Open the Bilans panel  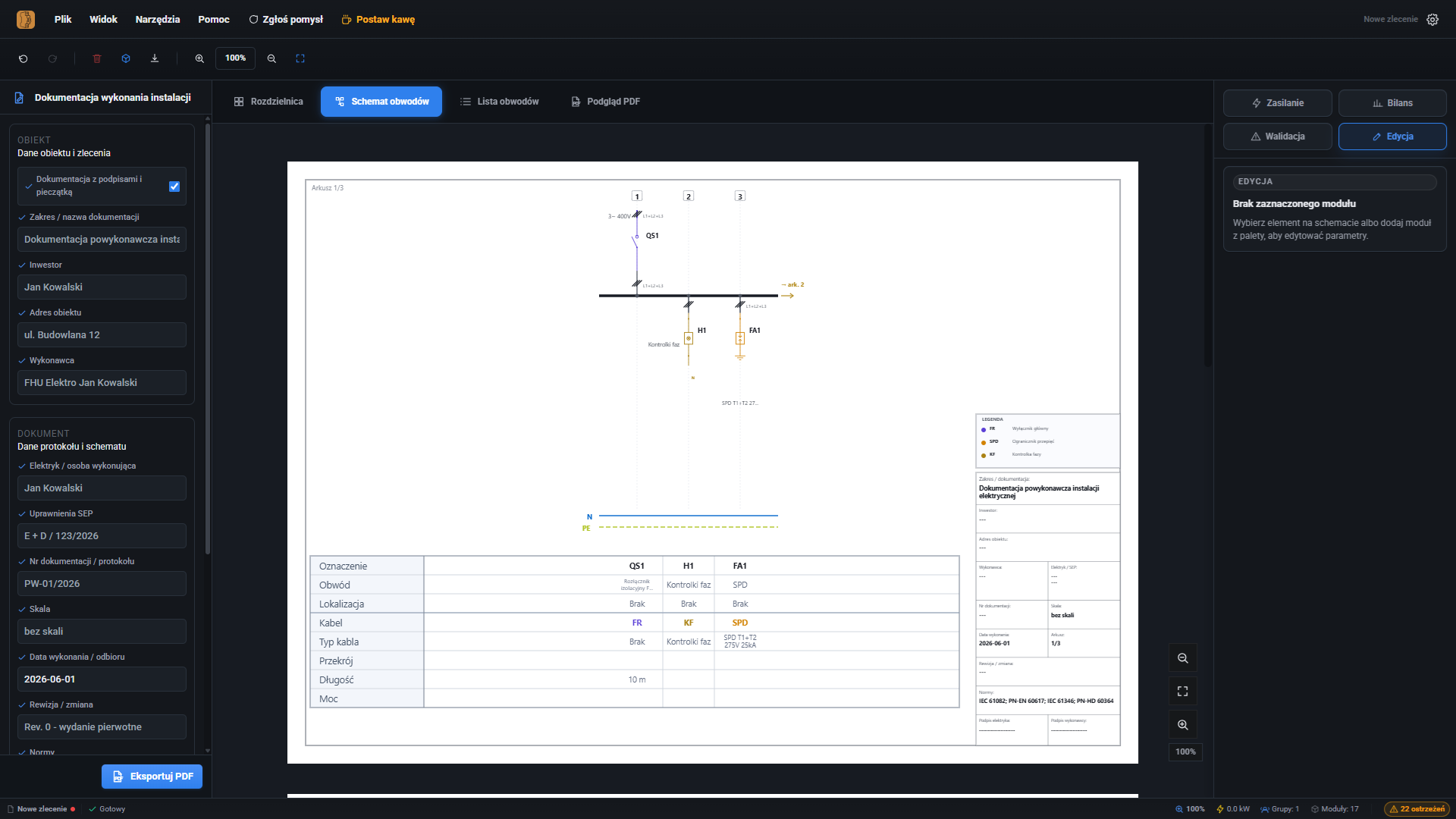point(1392,103)
